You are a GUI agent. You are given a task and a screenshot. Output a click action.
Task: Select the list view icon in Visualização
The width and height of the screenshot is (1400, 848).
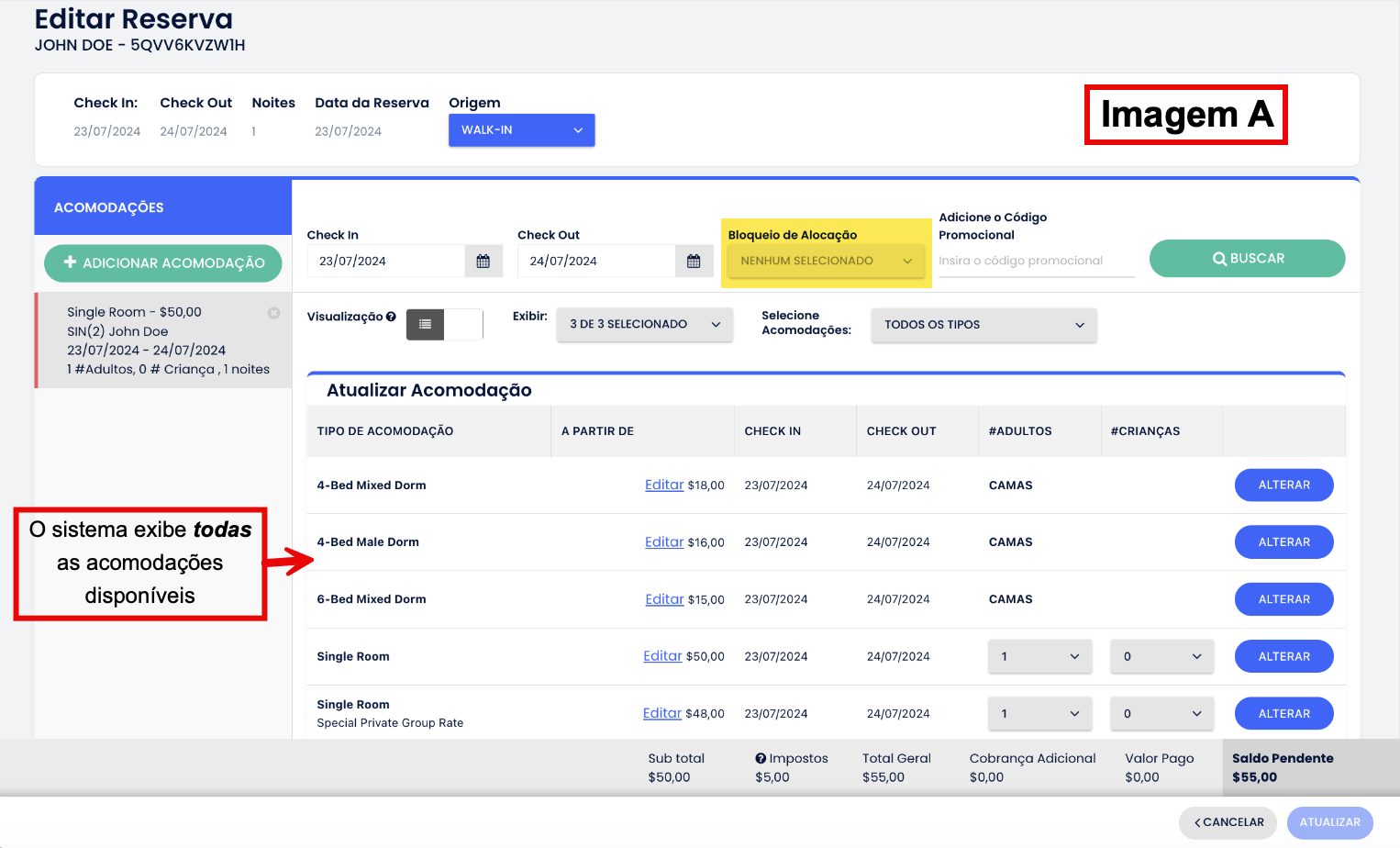tap(425, 324)
